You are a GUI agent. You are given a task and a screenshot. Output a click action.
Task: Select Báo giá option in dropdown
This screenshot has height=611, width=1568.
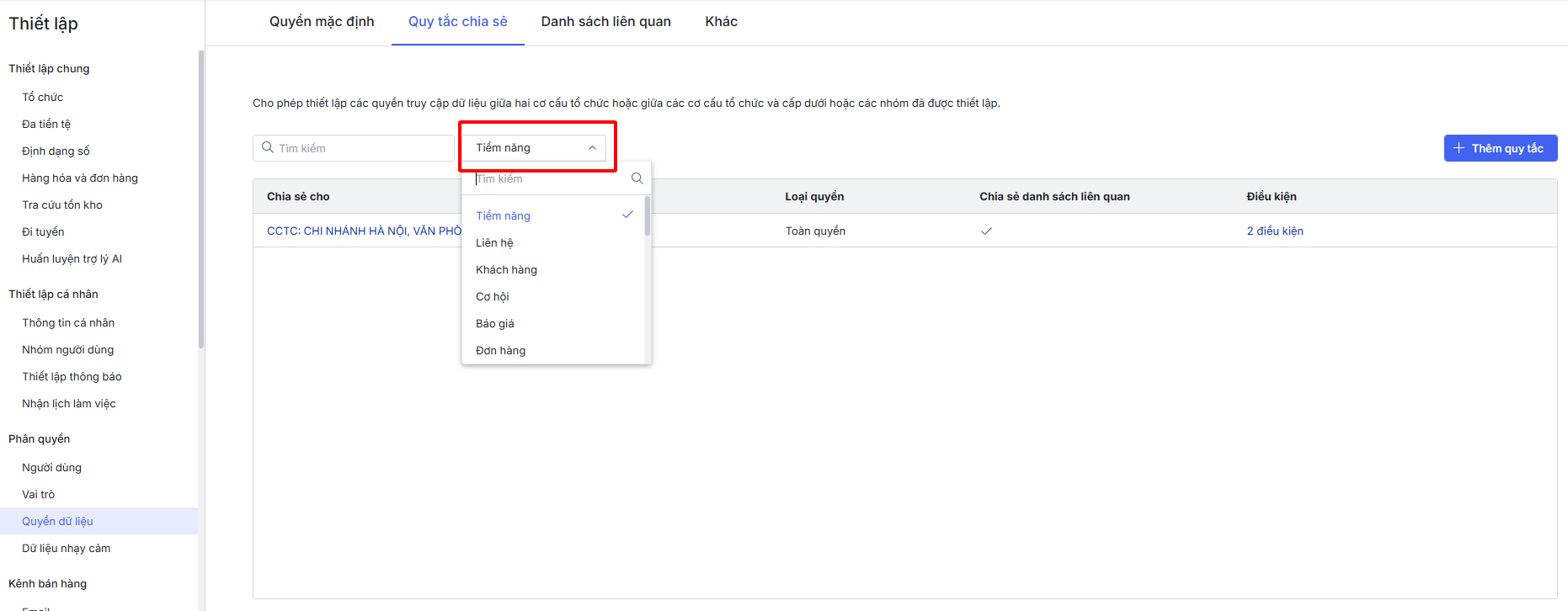495,323
